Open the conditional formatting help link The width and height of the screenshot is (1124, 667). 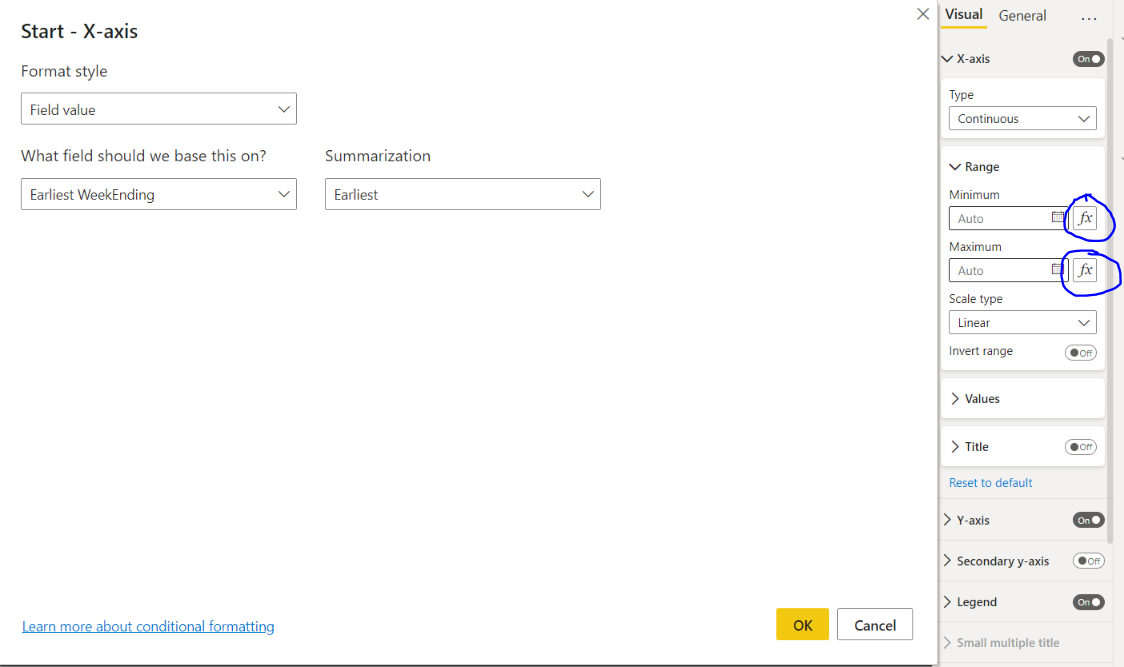point(147,626)
